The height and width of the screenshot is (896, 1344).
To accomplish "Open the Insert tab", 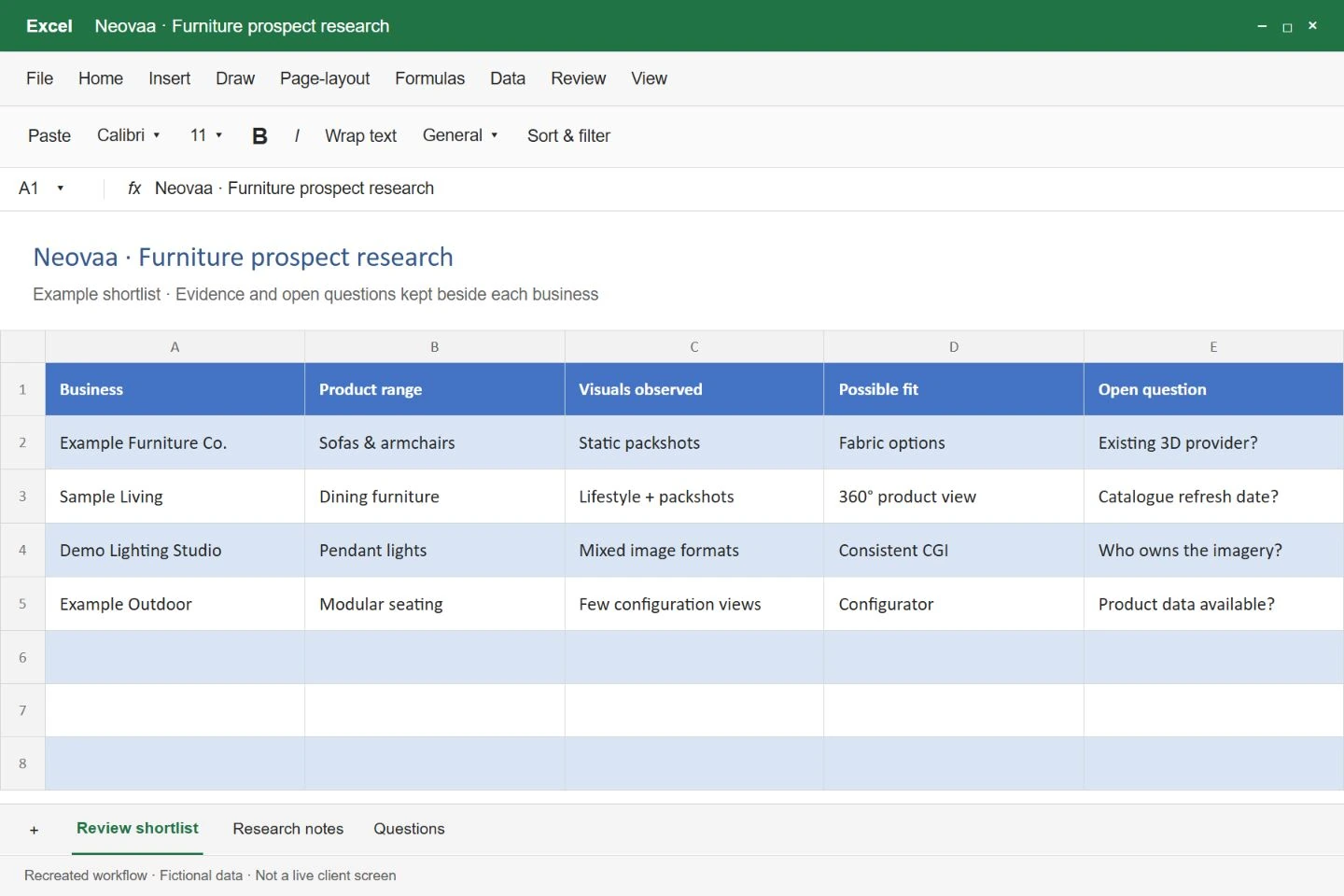I will point(169,78).
